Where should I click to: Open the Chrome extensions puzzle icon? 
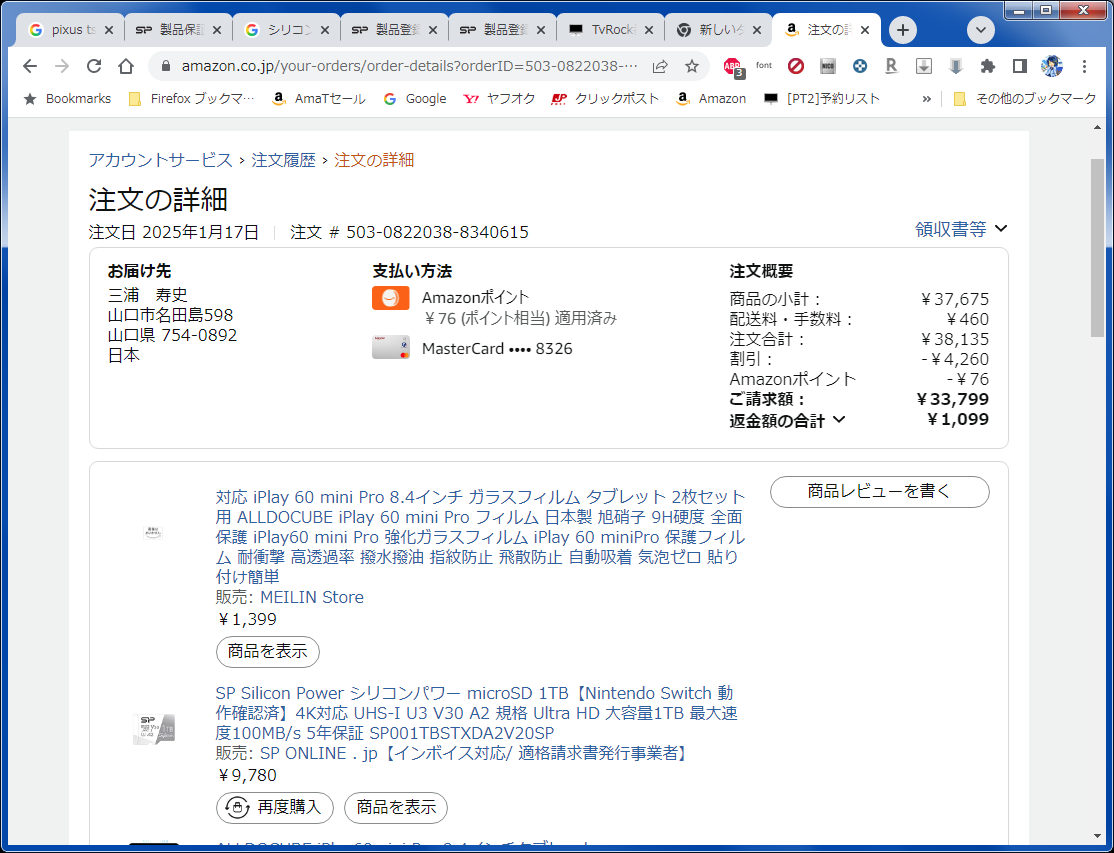click(x=988, y=66)
